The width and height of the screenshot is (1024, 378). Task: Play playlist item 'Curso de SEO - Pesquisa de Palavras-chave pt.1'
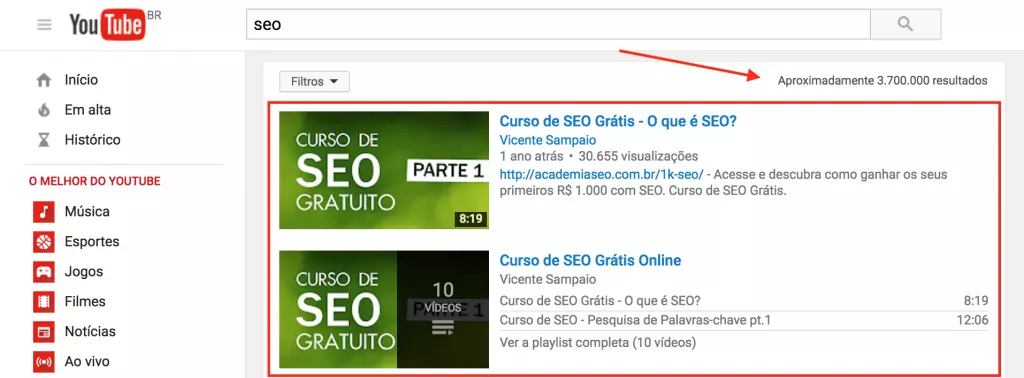click(x=635, y=321)
